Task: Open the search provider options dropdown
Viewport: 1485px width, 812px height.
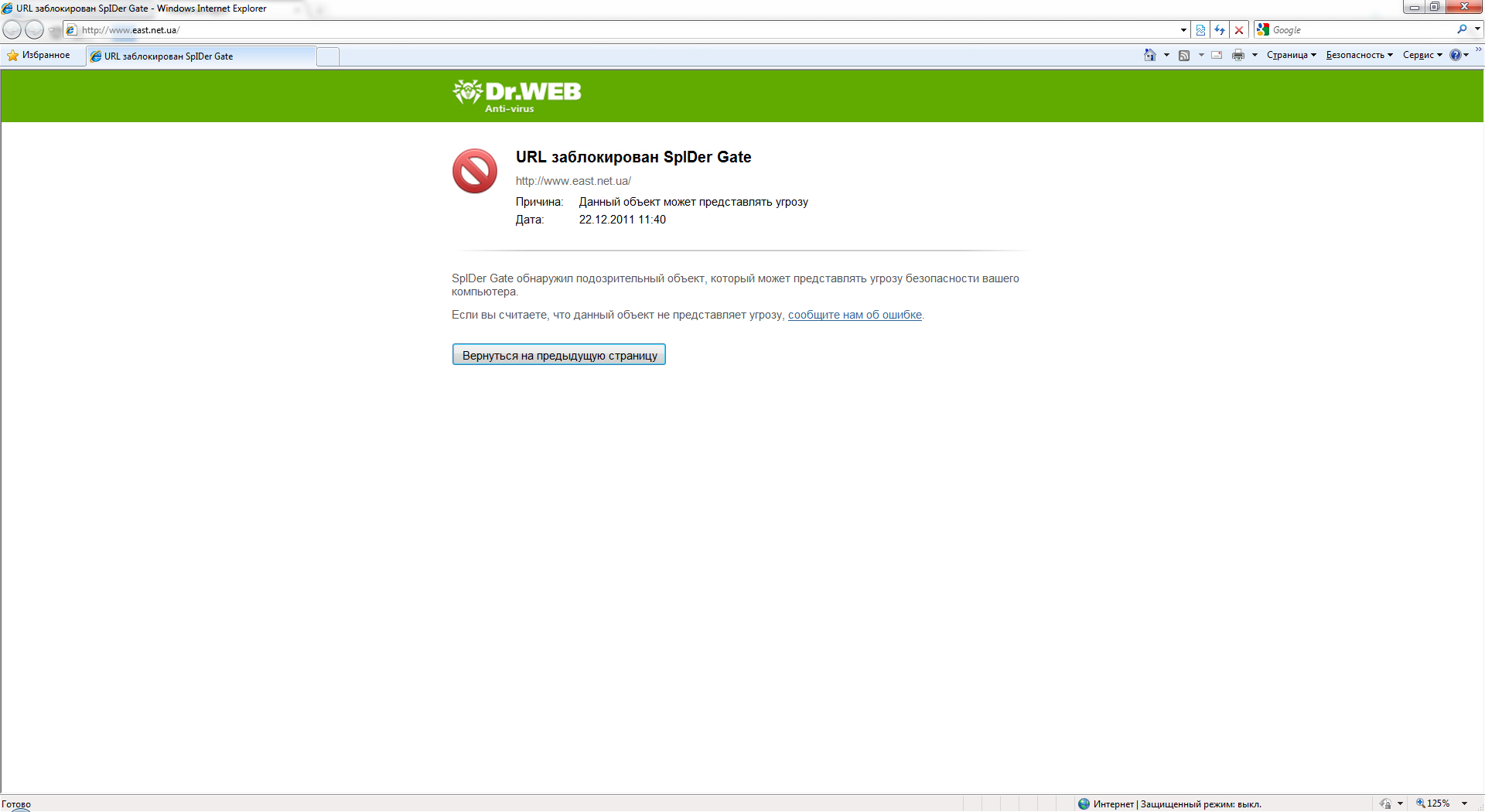Action: pyautogui.click(x=1477, y=29)
